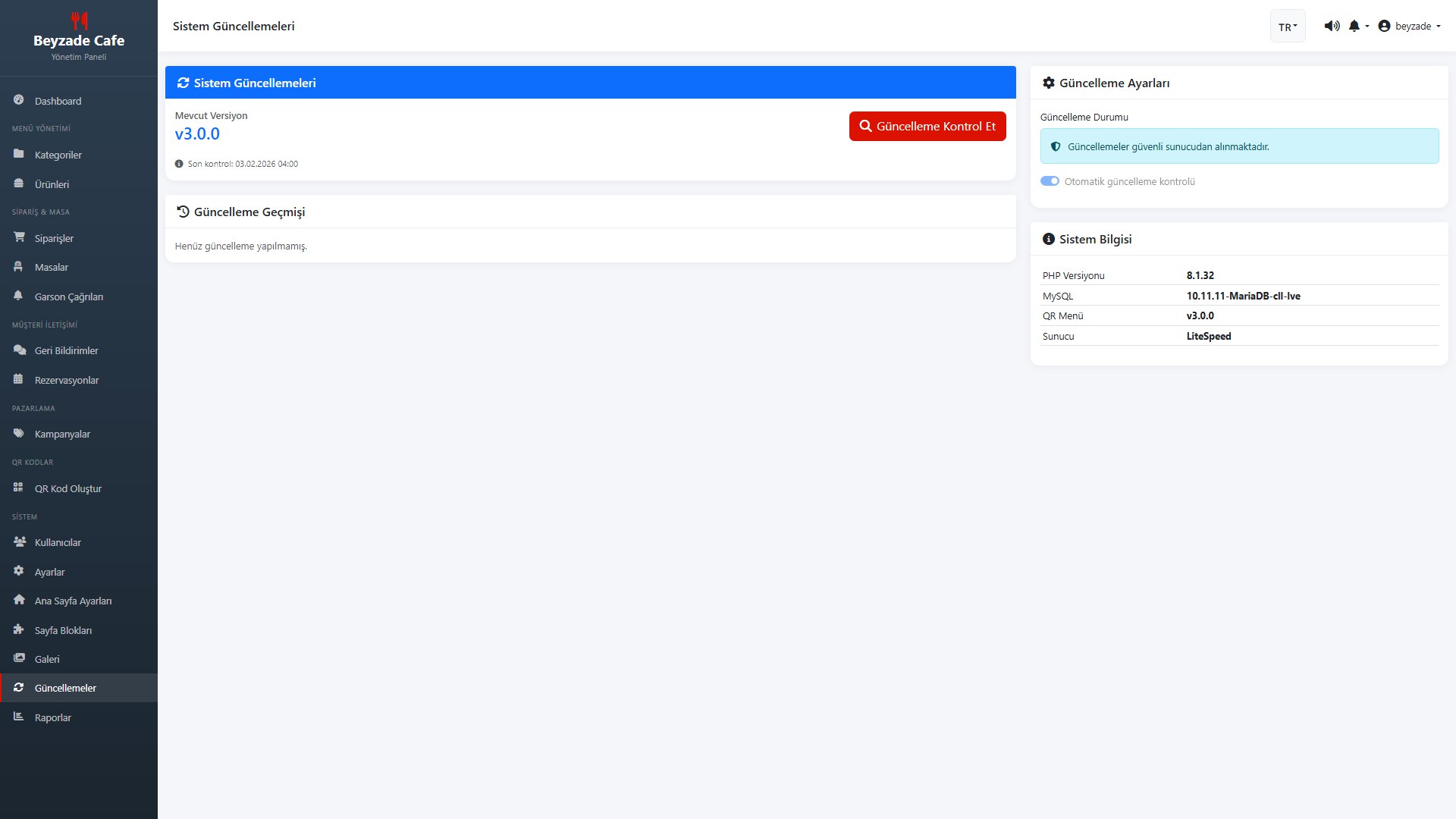Screen dimensions: 1456x819
Task: Click the Dashboard gauge icon in sidebar
Action: [x=19, y=100]
